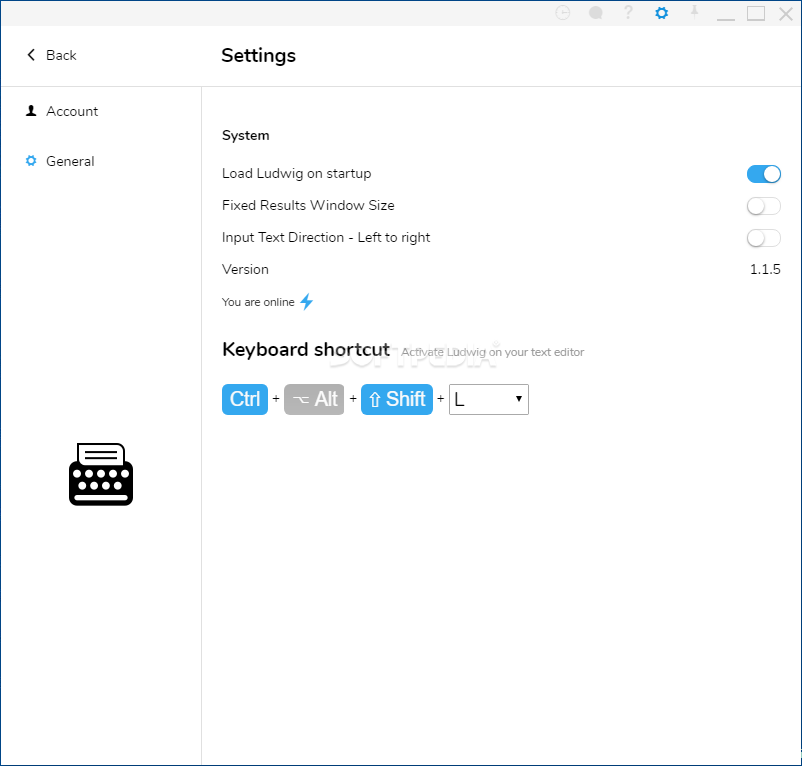Screen dimensions: 802x766
Task: Toggle the Ctrl modifier key
Action: [x=245, y=399]
